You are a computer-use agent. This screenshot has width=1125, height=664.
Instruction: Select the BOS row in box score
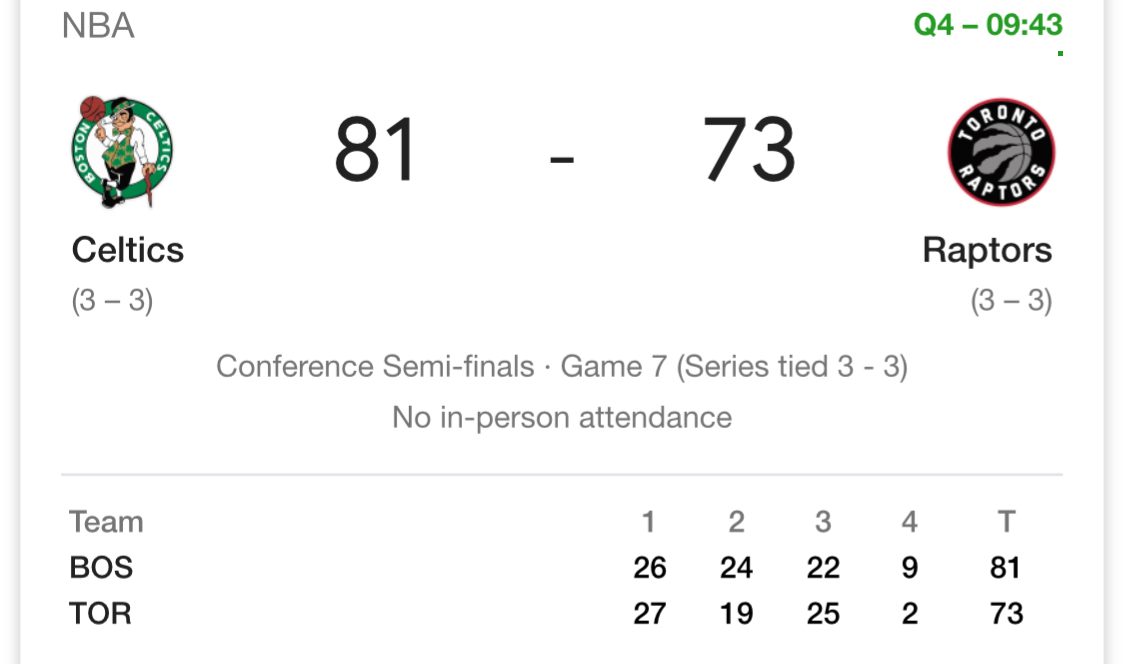pos(562,567)
